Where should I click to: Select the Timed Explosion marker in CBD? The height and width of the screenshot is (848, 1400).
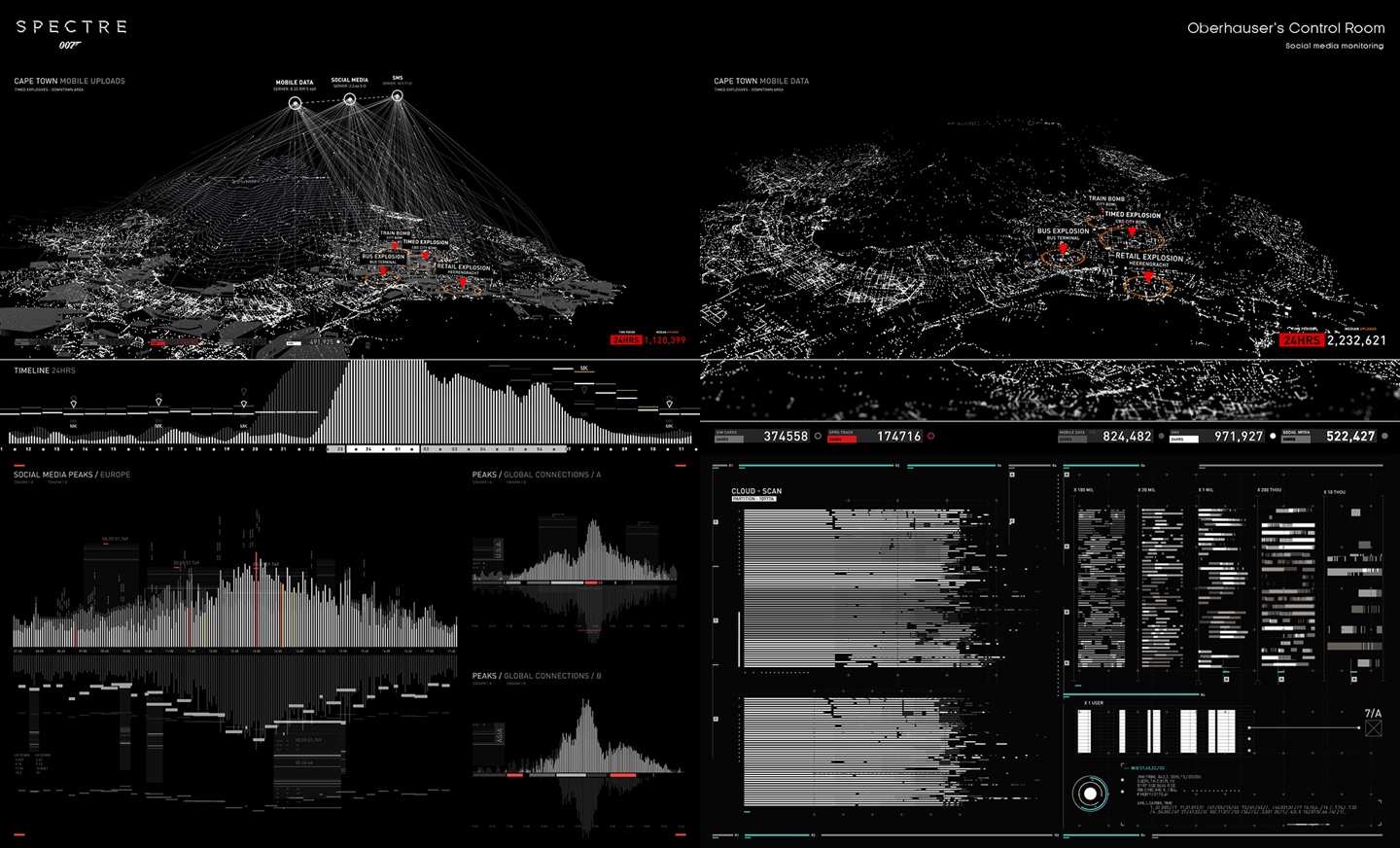pos(427,256)
